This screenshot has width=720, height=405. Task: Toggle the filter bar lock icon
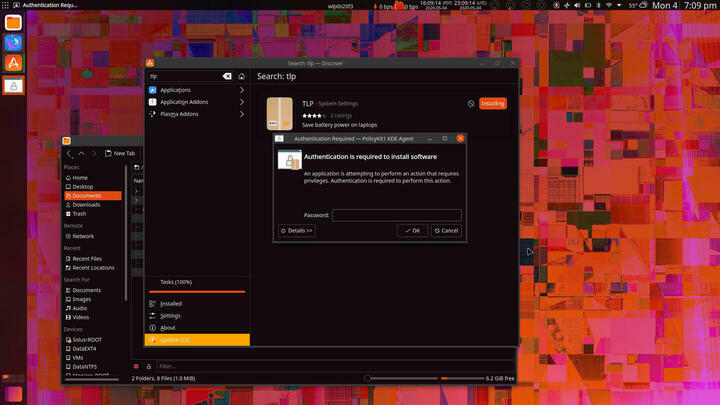tap(149, 366)
